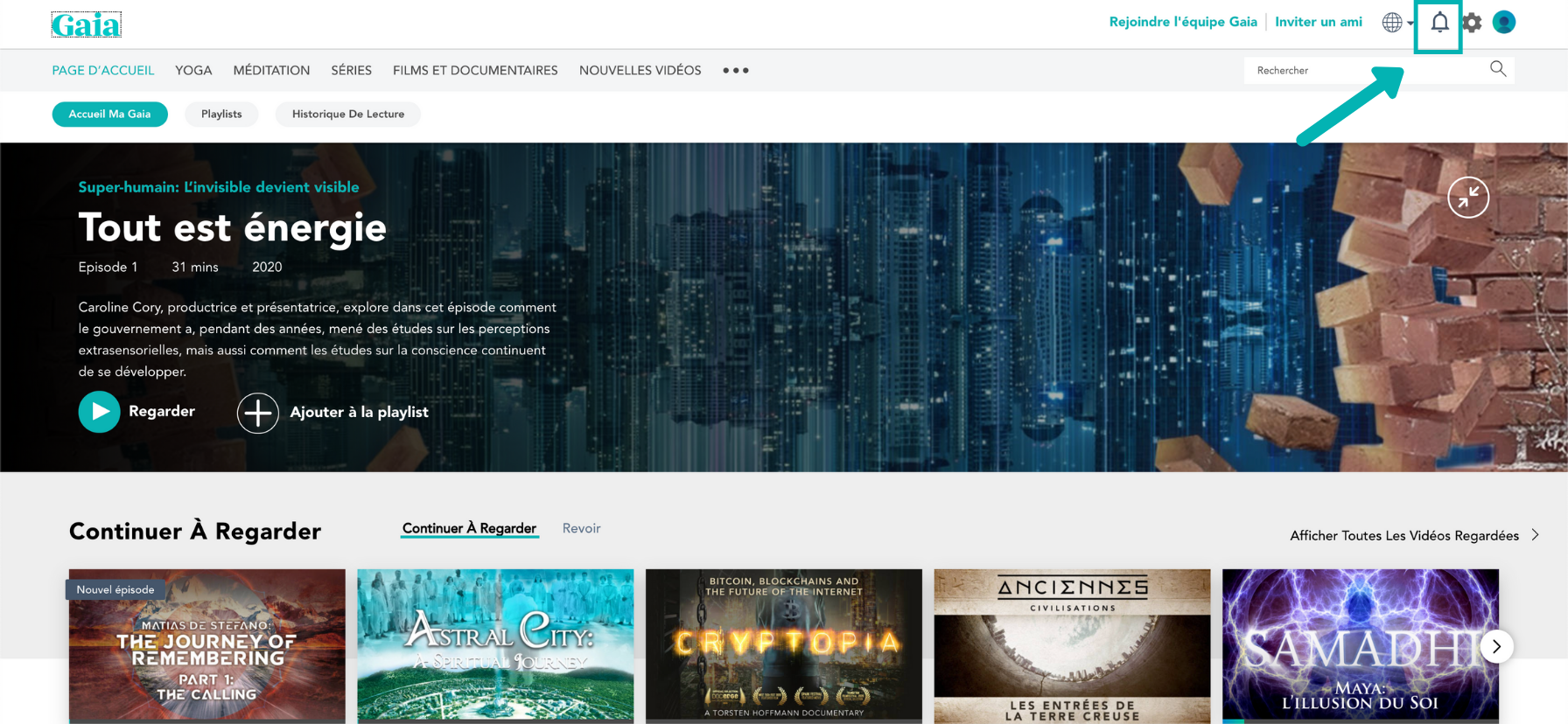The image size is (1568, 724).
Task: Click the plus icon to add to playlist
Action: click(x=258, y=413)
